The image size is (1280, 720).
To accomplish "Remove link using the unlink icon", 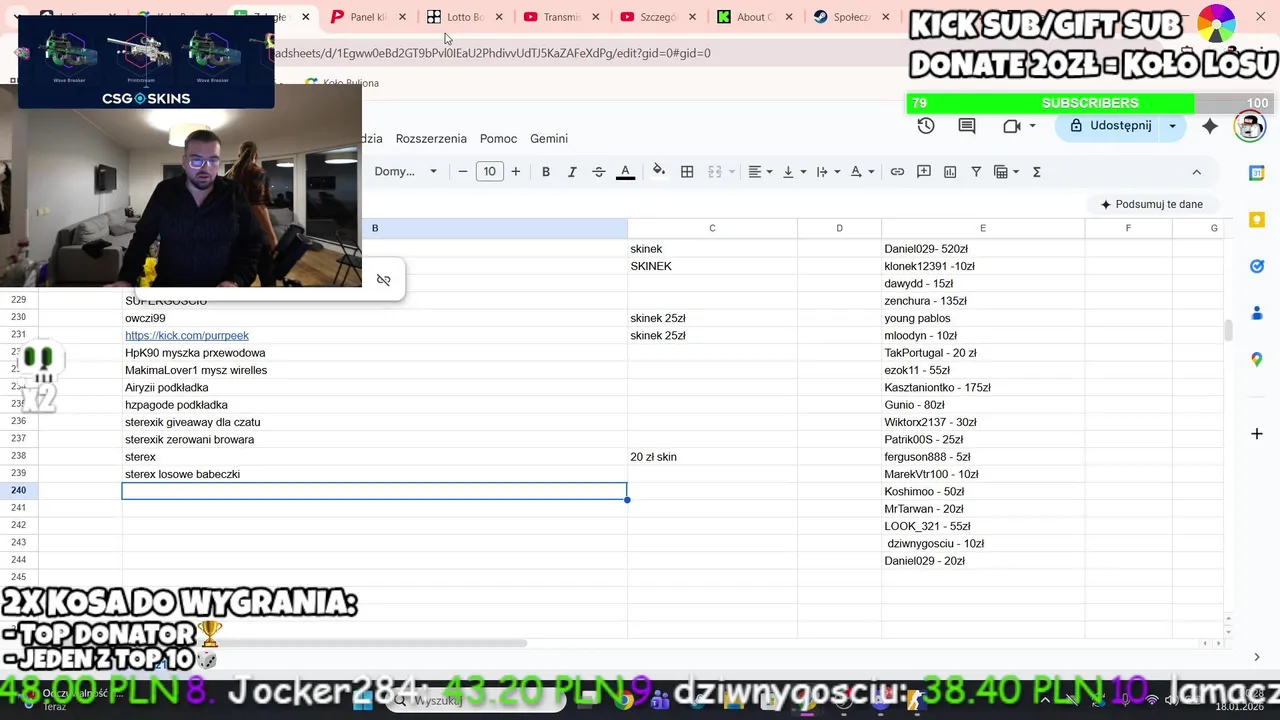I will [383, 280].
